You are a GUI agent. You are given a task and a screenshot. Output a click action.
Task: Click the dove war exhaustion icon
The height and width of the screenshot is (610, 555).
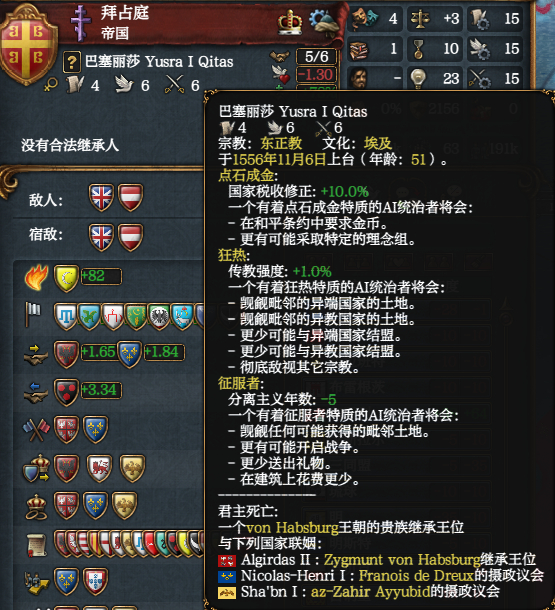tap(280, 74)
